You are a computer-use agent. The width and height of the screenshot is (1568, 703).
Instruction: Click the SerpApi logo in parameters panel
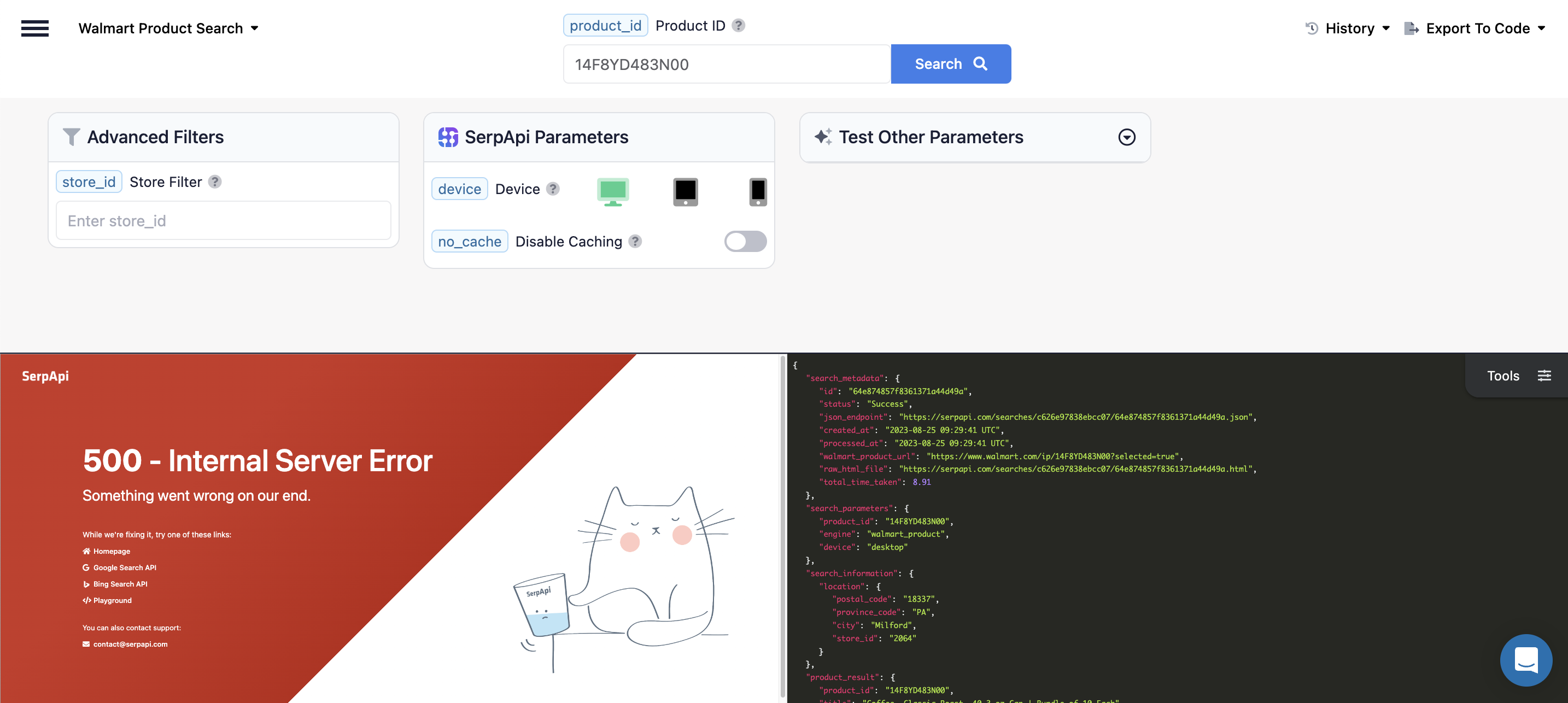(x=449, y=137)
